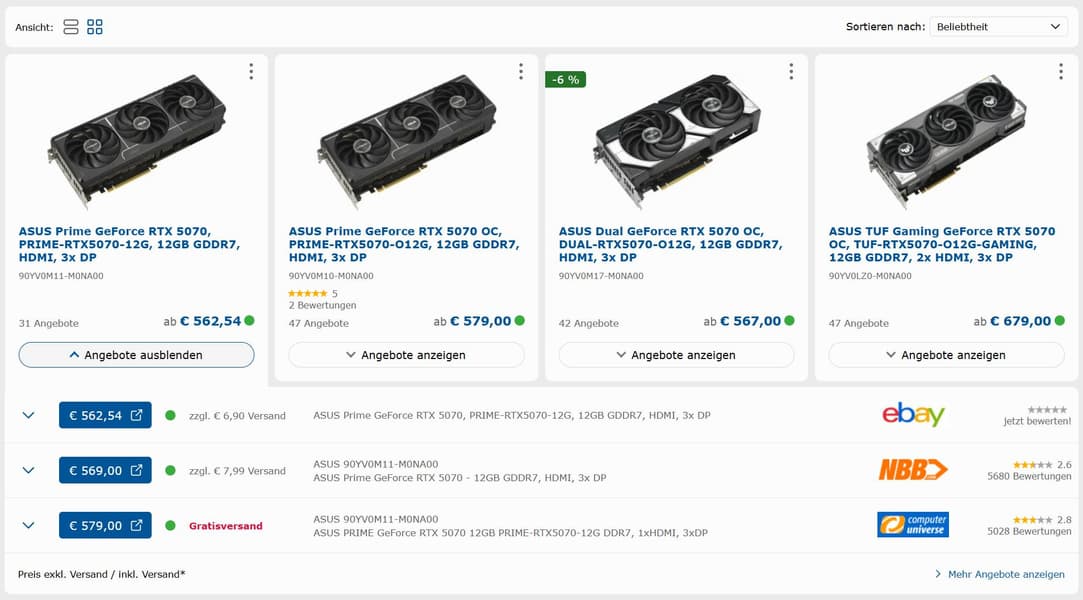Switch to list view layout
Image resolution: width=1083 pixels, height=600 pixels.
point(71,27)
